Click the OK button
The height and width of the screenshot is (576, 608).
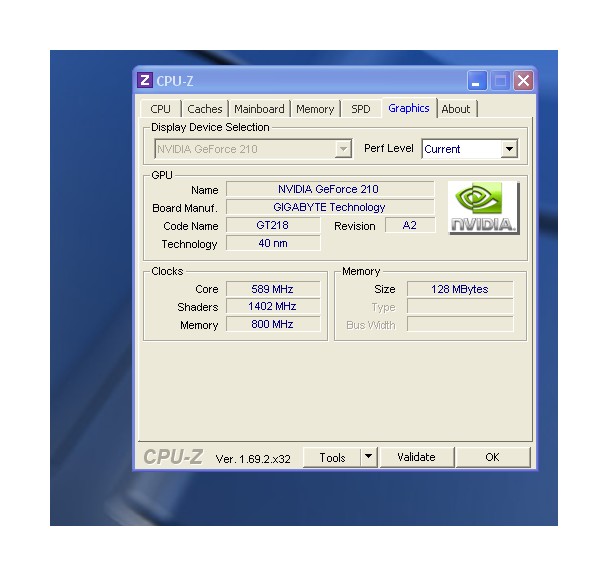(x=492, y=457)
